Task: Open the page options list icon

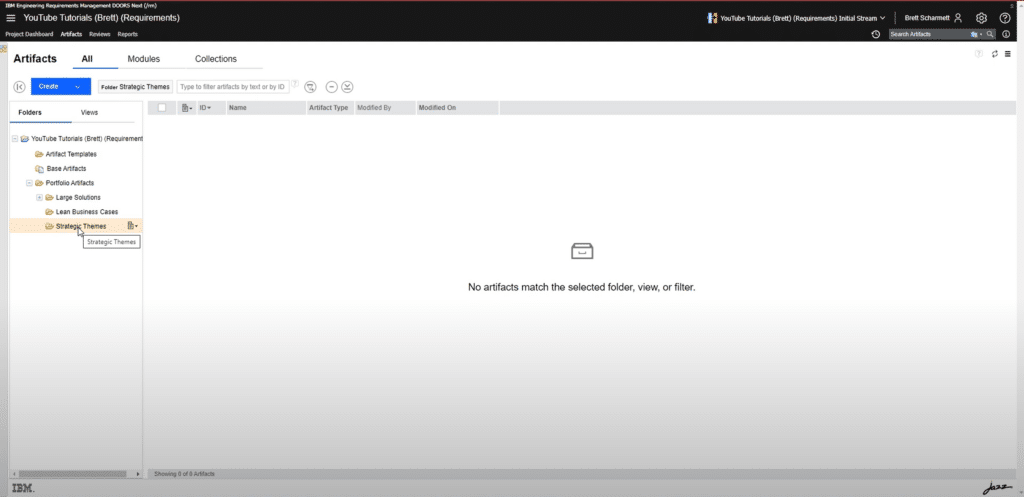Action: click(1008, 54)
